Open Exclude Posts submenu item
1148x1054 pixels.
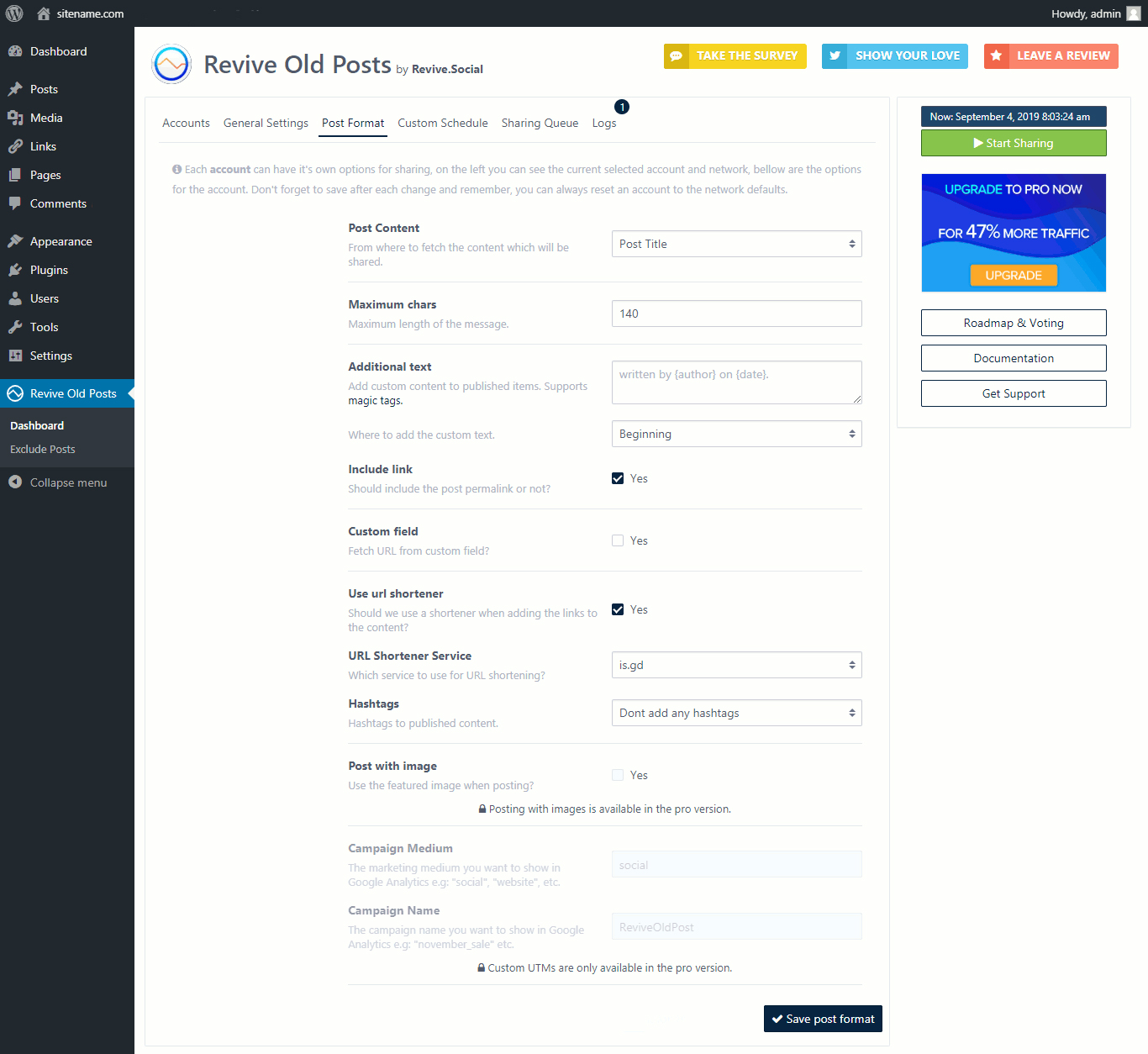43,450
